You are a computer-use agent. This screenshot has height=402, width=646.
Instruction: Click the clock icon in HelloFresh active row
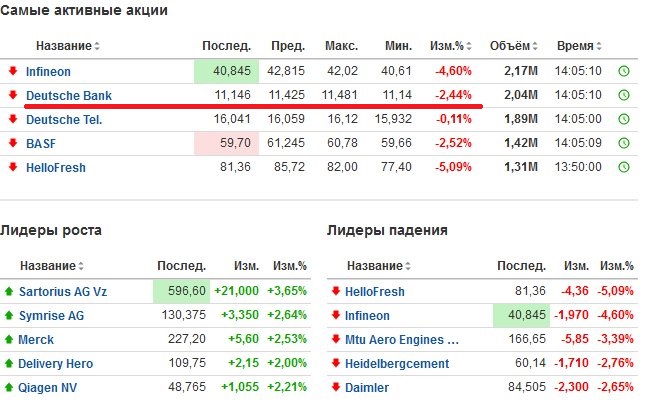click(x=624, y=167)
